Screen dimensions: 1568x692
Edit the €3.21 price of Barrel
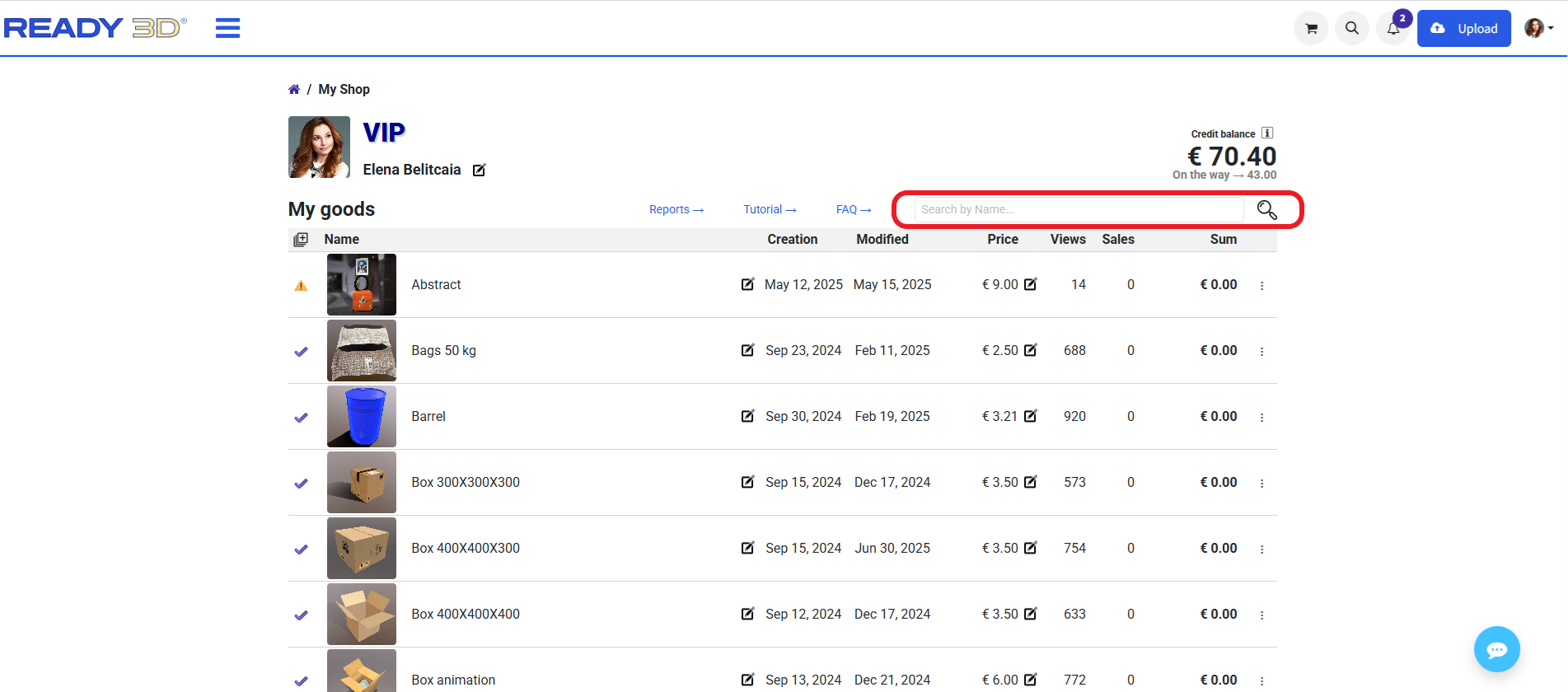(1030, 416)
